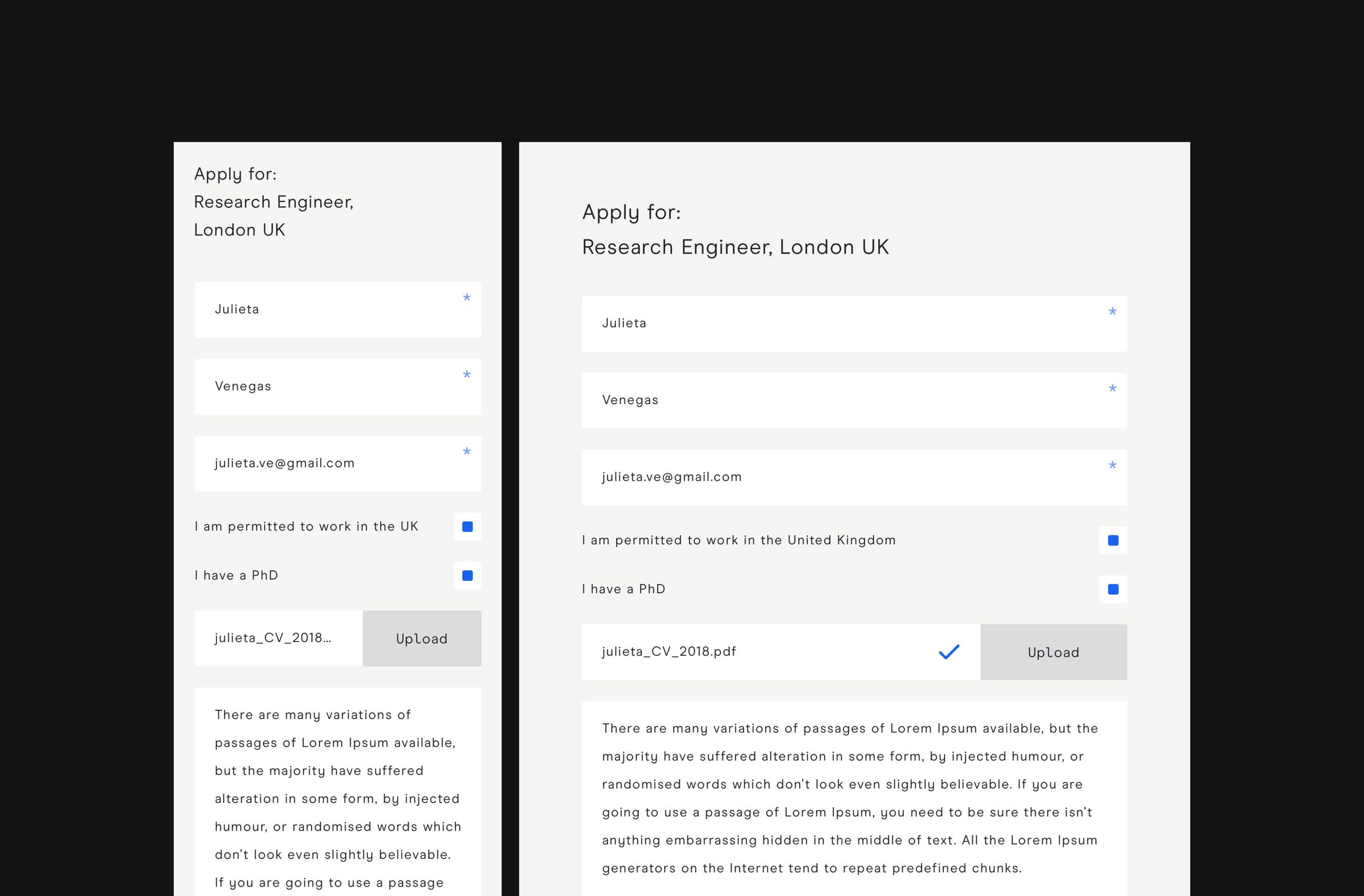The image size is (1364, 896).
Task: Click "I have a PhD" label in narrow form
Action: (x=236, y=575)
